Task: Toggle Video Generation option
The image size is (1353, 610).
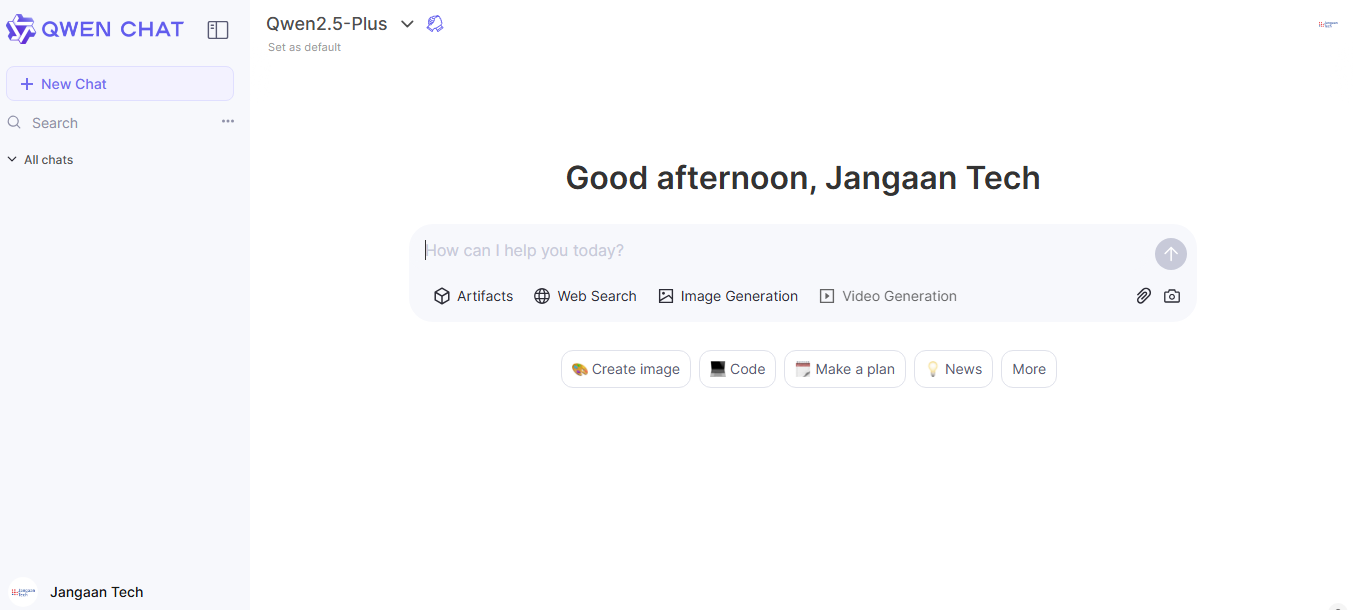Action: [x=888, y=296]
